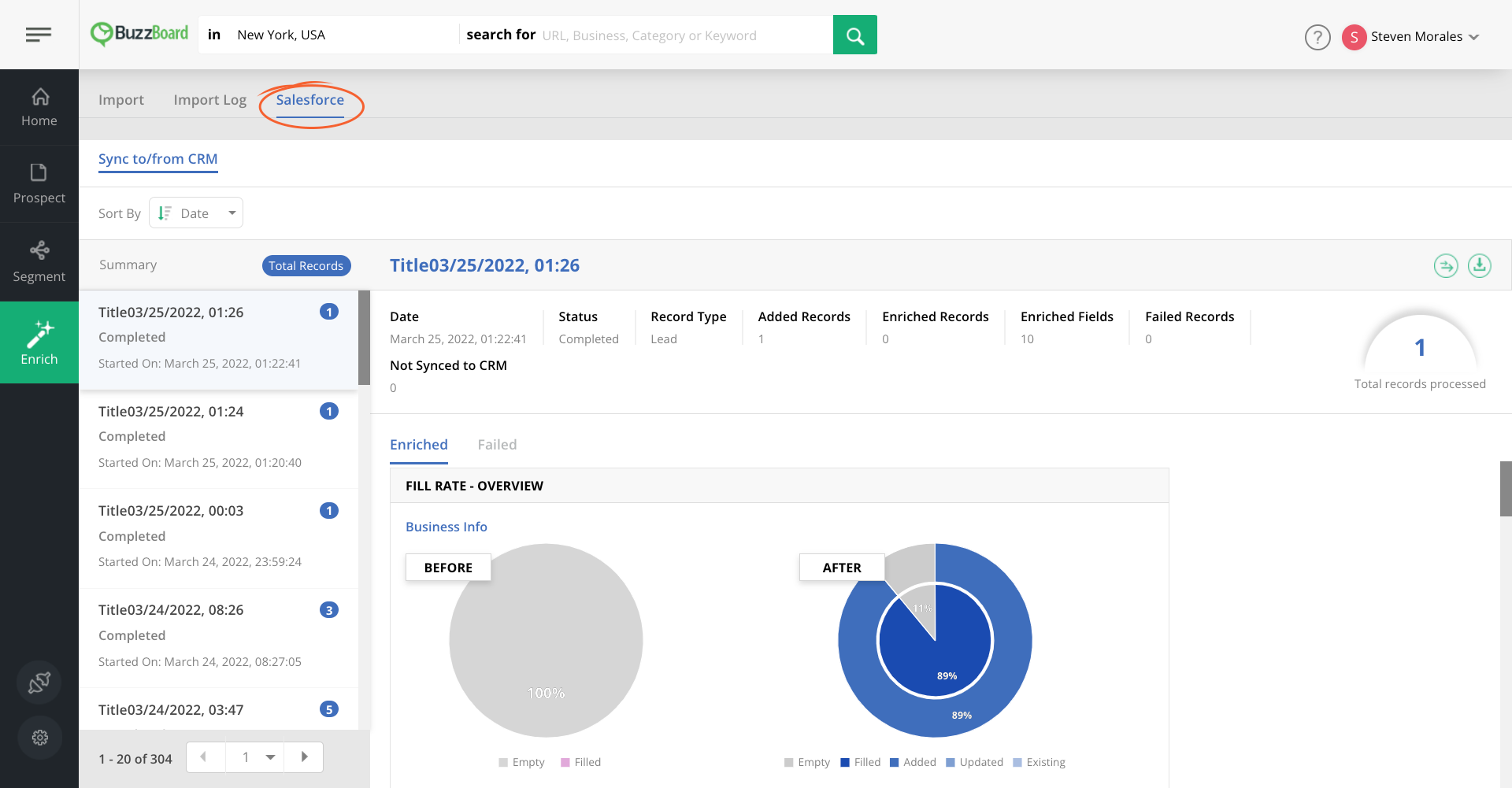Click the heading Title03/25/2022, 01:26
Image resolution: width=1512 pixels, height=788 pixels.
point(484,265)
